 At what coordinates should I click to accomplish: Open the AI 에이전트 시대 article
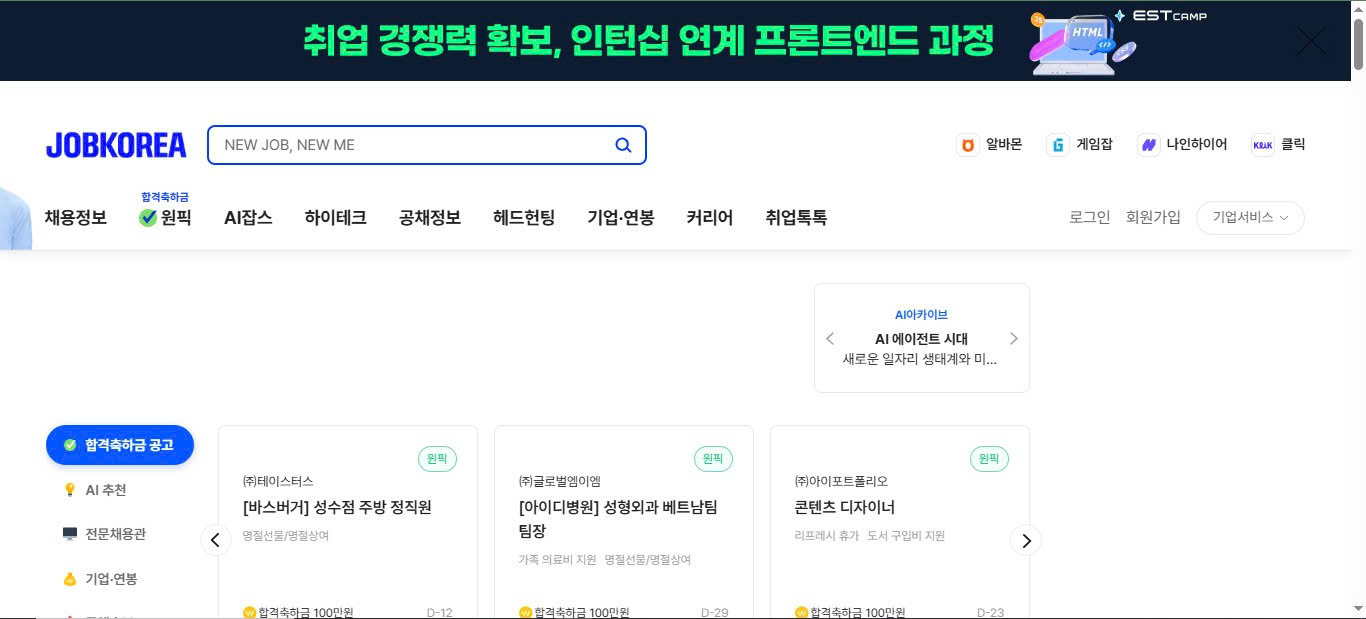tap(921, 339)
